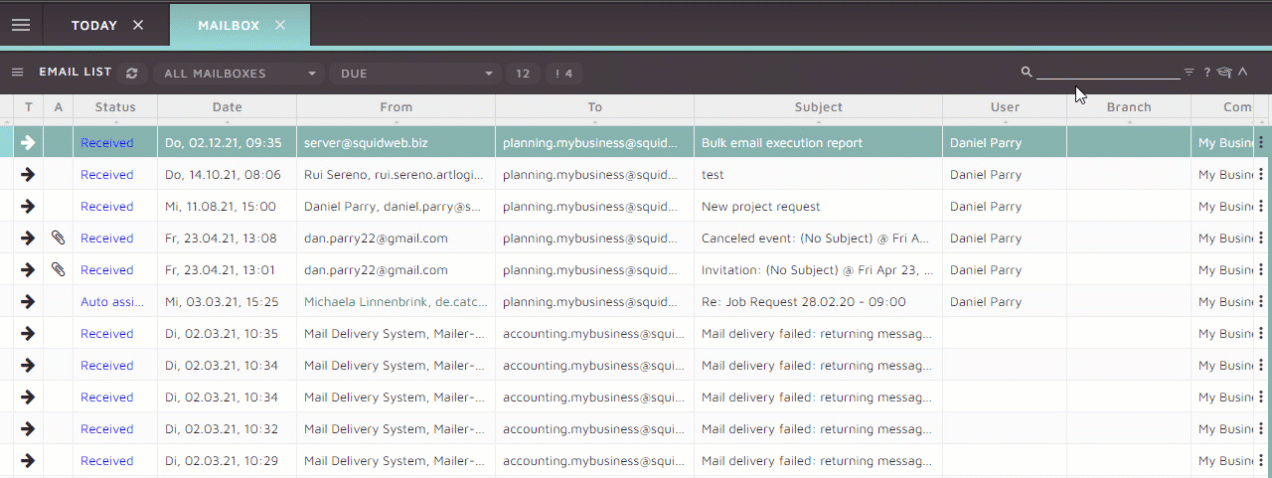The height and width of the screenshot is (478, 1272).
Task: Click the date 'Fr, 23.04.21, 13:01'
Action: [x=221, y=270]
